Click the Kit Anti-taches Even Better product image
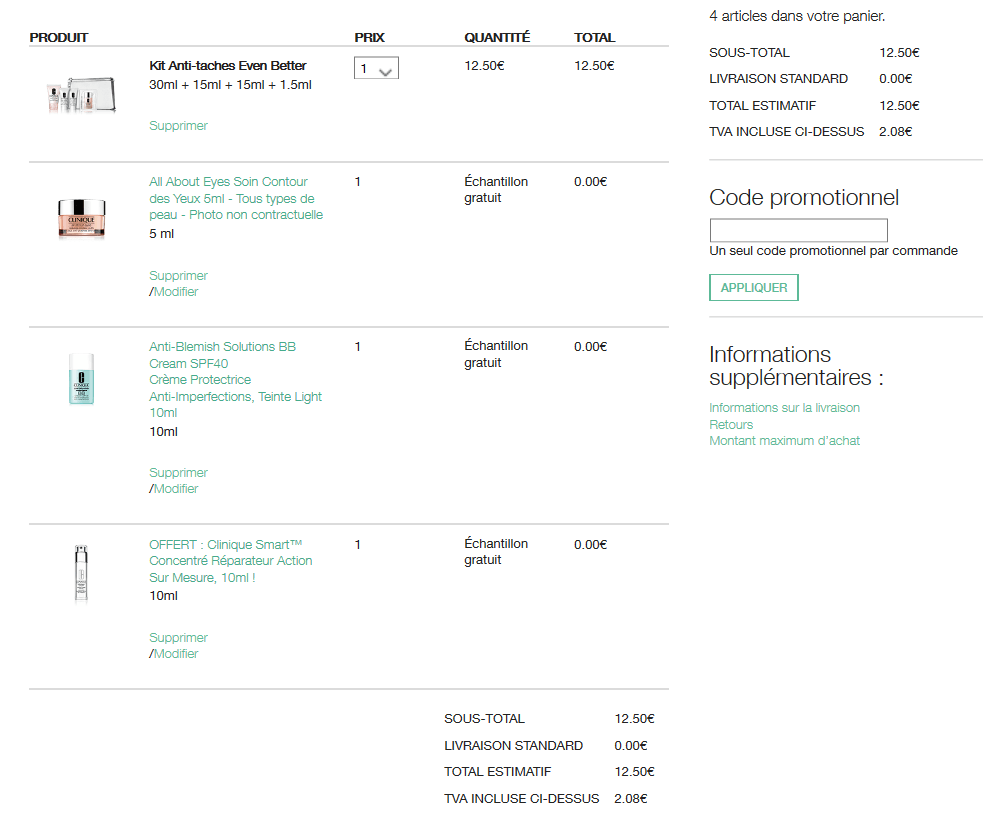 (x=74, y=95)
